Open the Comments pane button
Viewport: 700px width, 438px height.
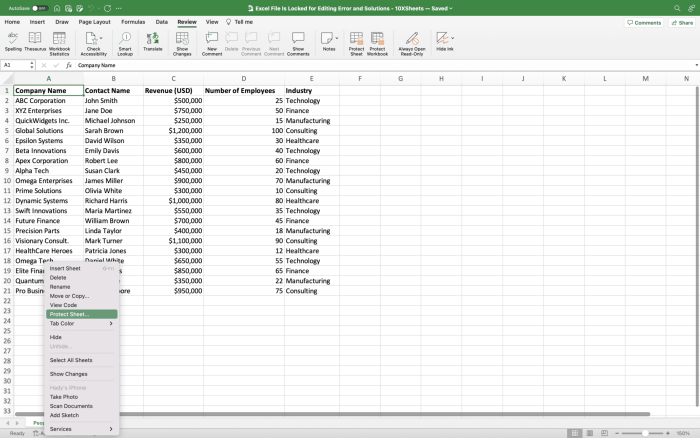[643, 22]
